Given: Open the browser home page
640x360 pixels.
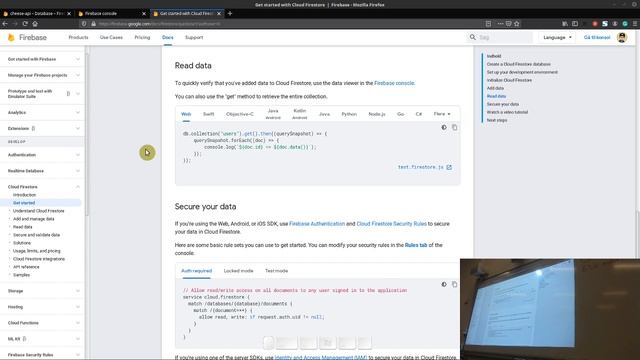Looking at the screenshot, I should click(35, 24).
